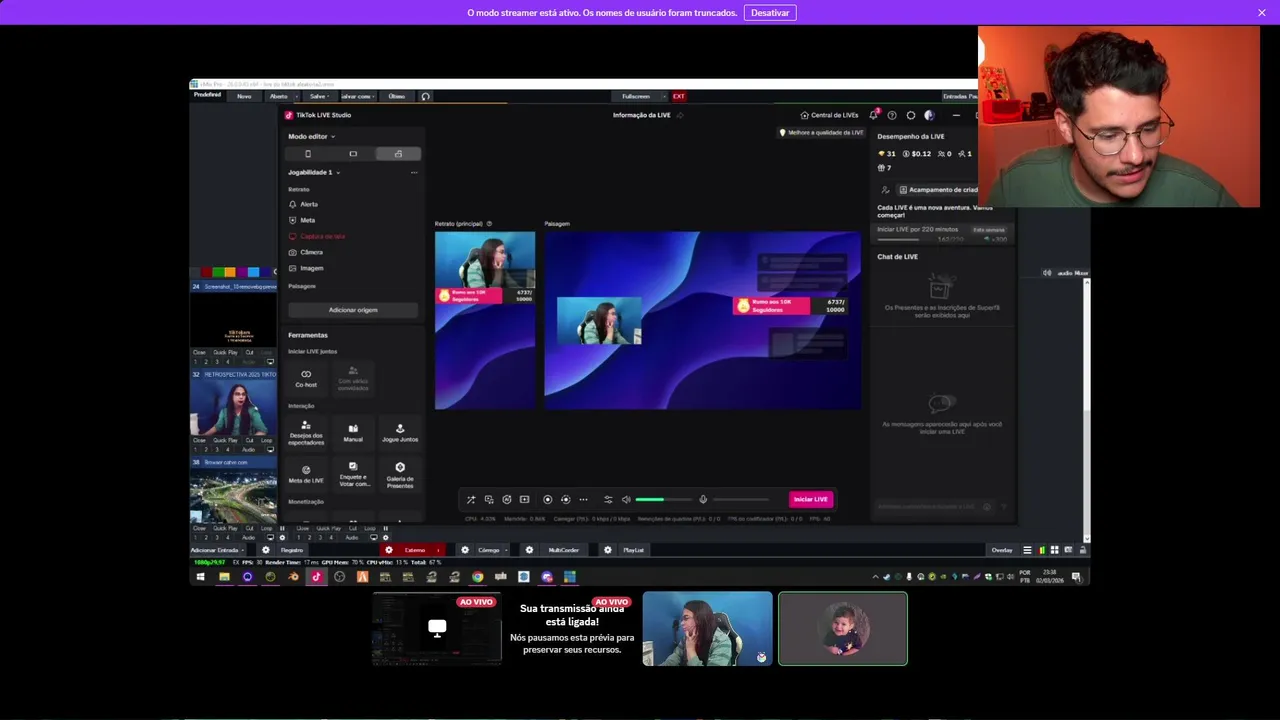1280x720 pixels.
Task: Select the Meta source
Action: pos(302,220)
